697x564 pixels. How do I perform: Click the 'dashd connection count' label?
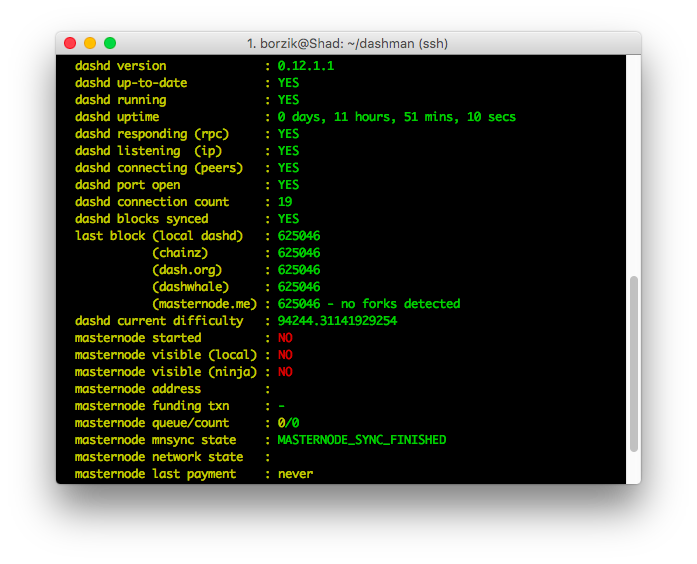[152, 202]
